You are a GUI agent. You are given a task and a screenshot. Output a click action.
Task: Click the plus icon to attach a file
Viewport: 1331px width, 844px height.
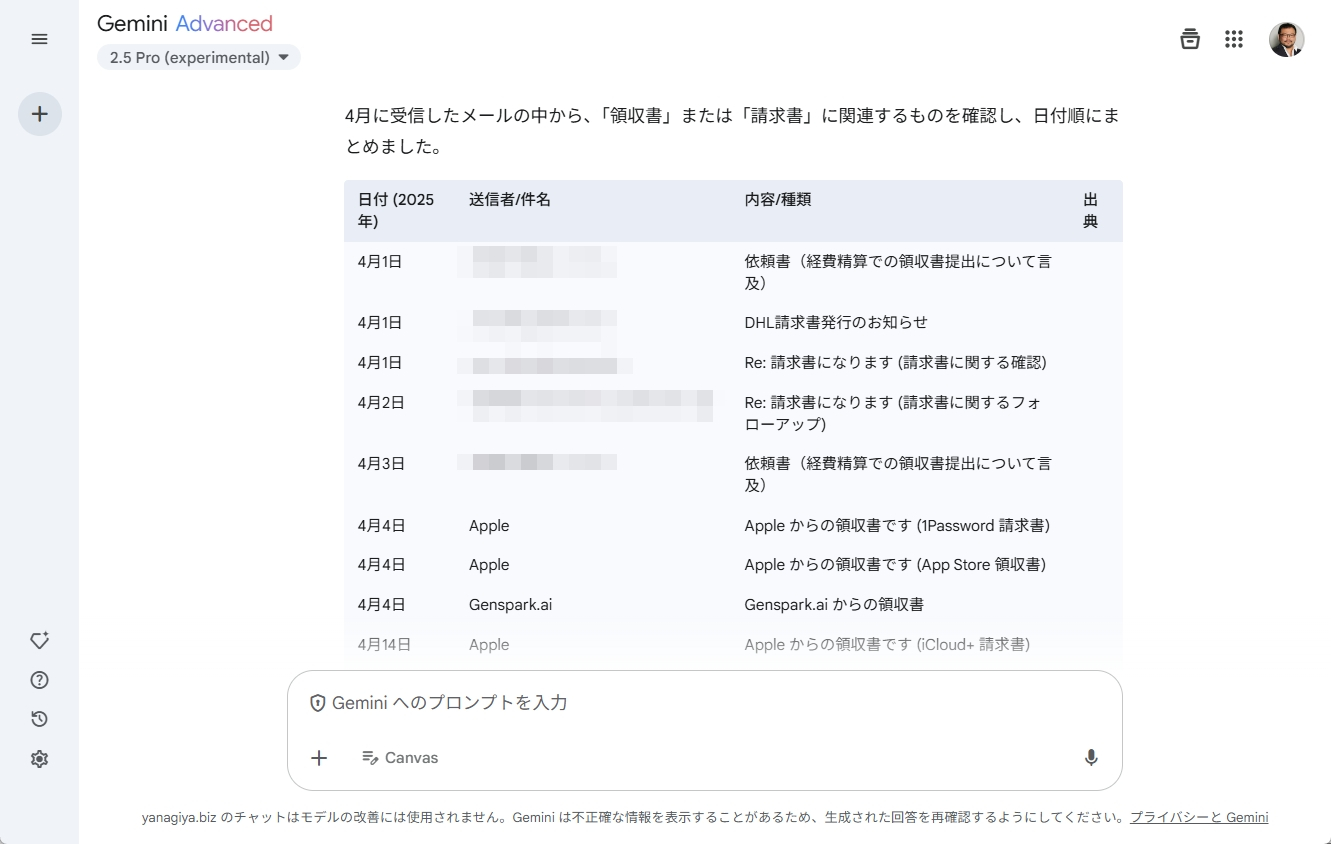tap(319, 758)
